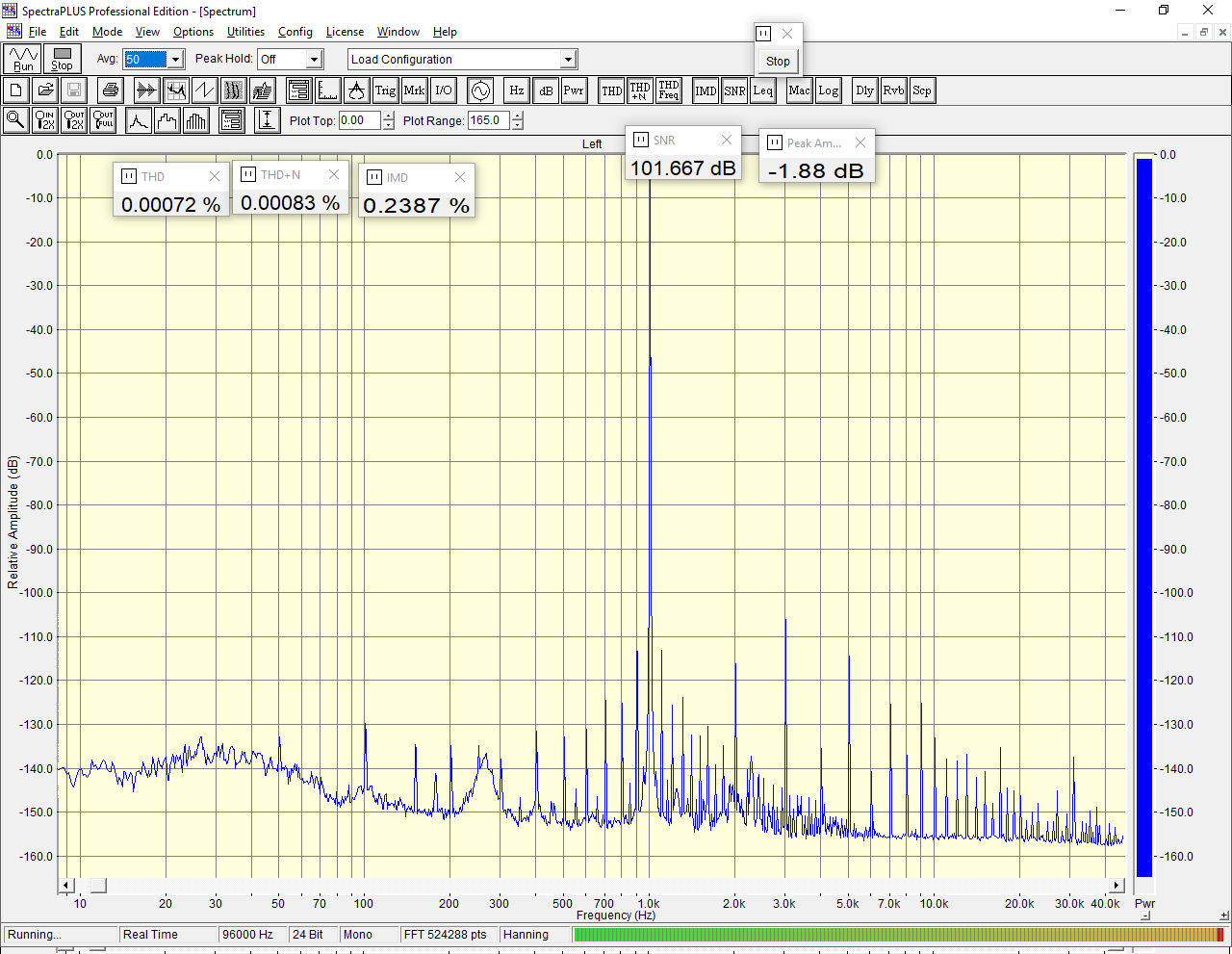
Task: Open the License menu
Action: 345,32
